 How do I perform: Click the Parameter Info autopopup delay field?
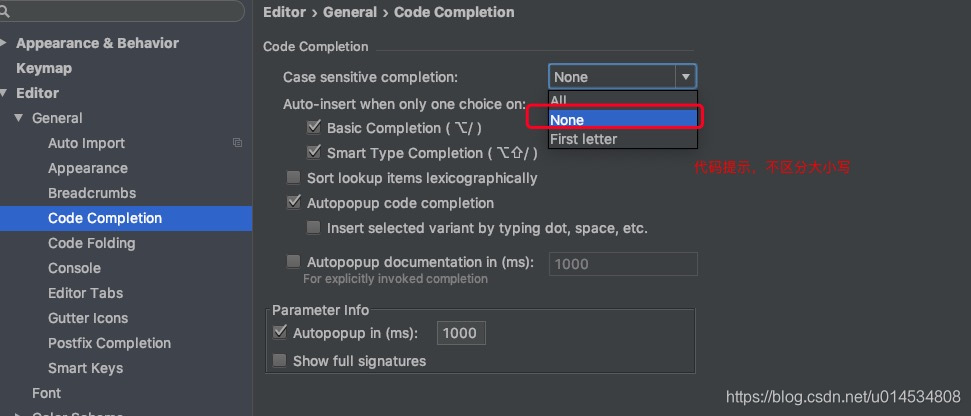pos(460,333)
